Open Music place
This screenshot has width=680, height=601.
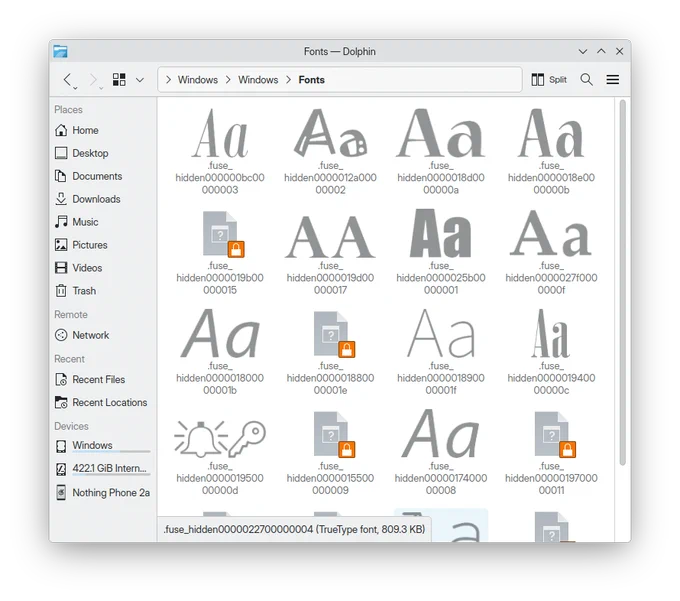[x=102, y=222]
